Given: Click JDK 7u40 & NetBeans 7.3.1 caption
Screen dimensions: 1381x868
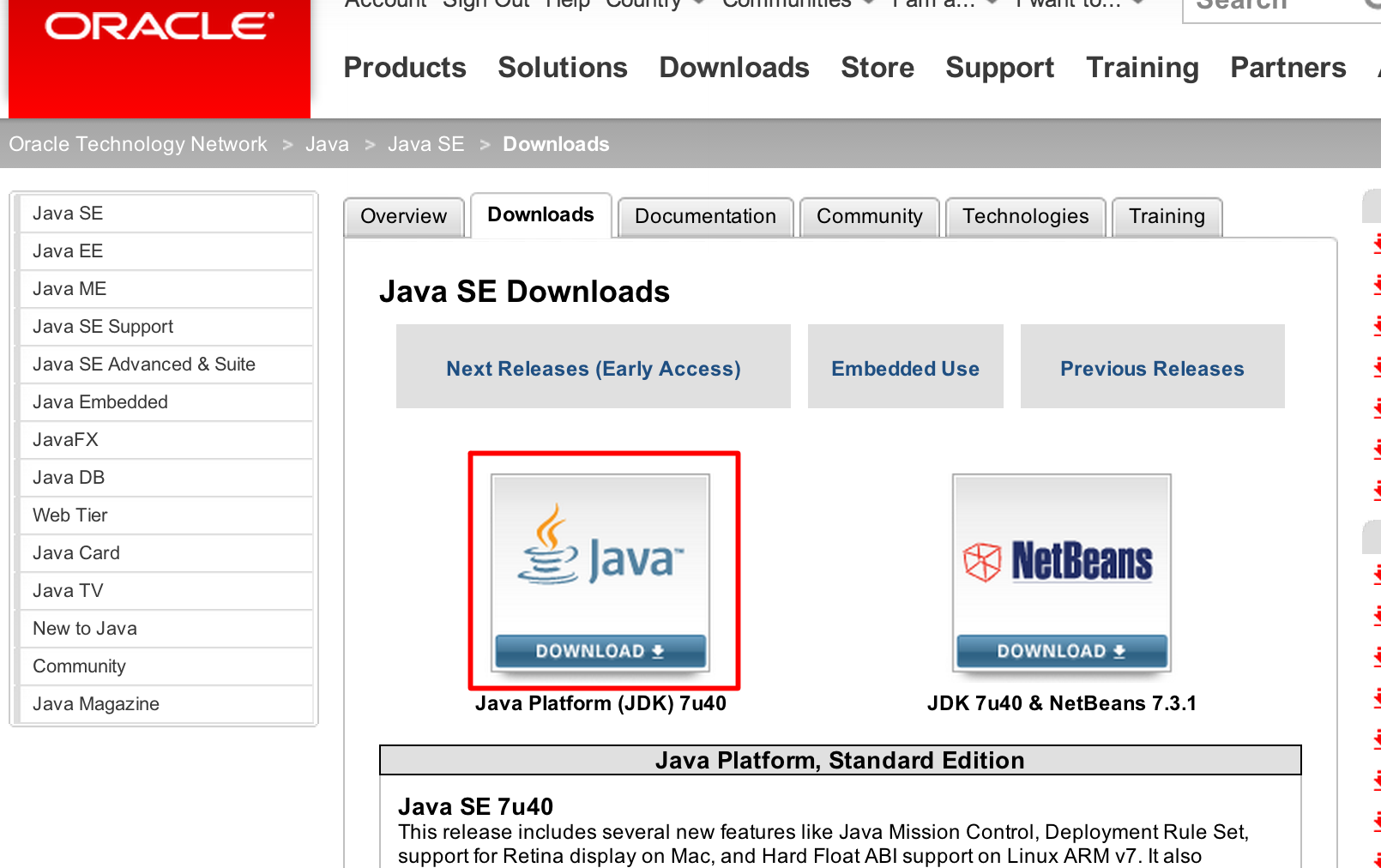Looking at the screenshot, I should coord(1062,703).
